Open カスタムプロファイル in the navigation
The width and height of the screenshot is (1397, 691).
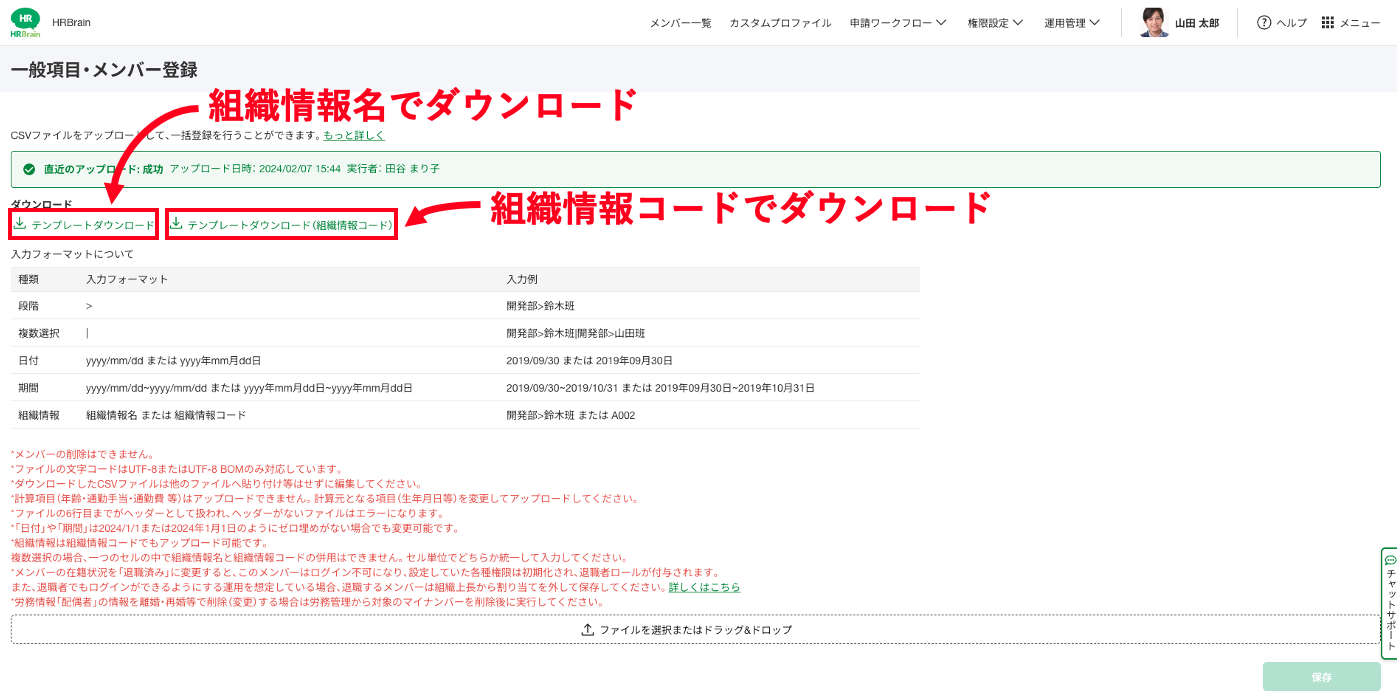[780, 23]
